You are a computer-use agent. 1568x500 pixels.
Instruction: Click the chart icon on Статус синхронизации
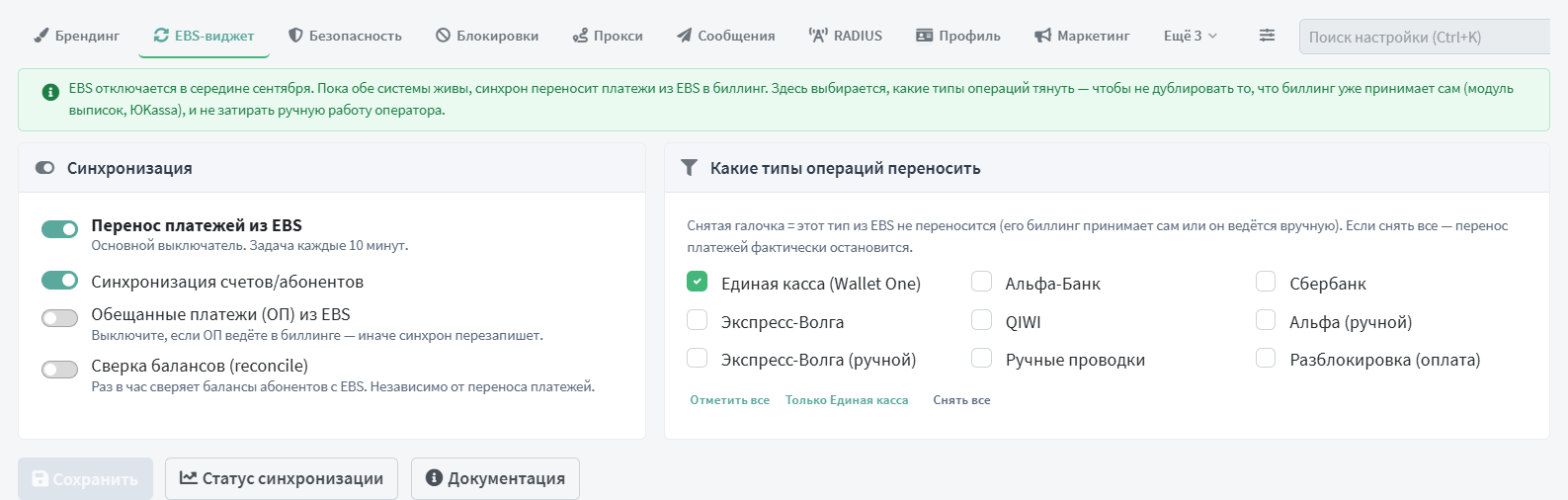(188, 478)
